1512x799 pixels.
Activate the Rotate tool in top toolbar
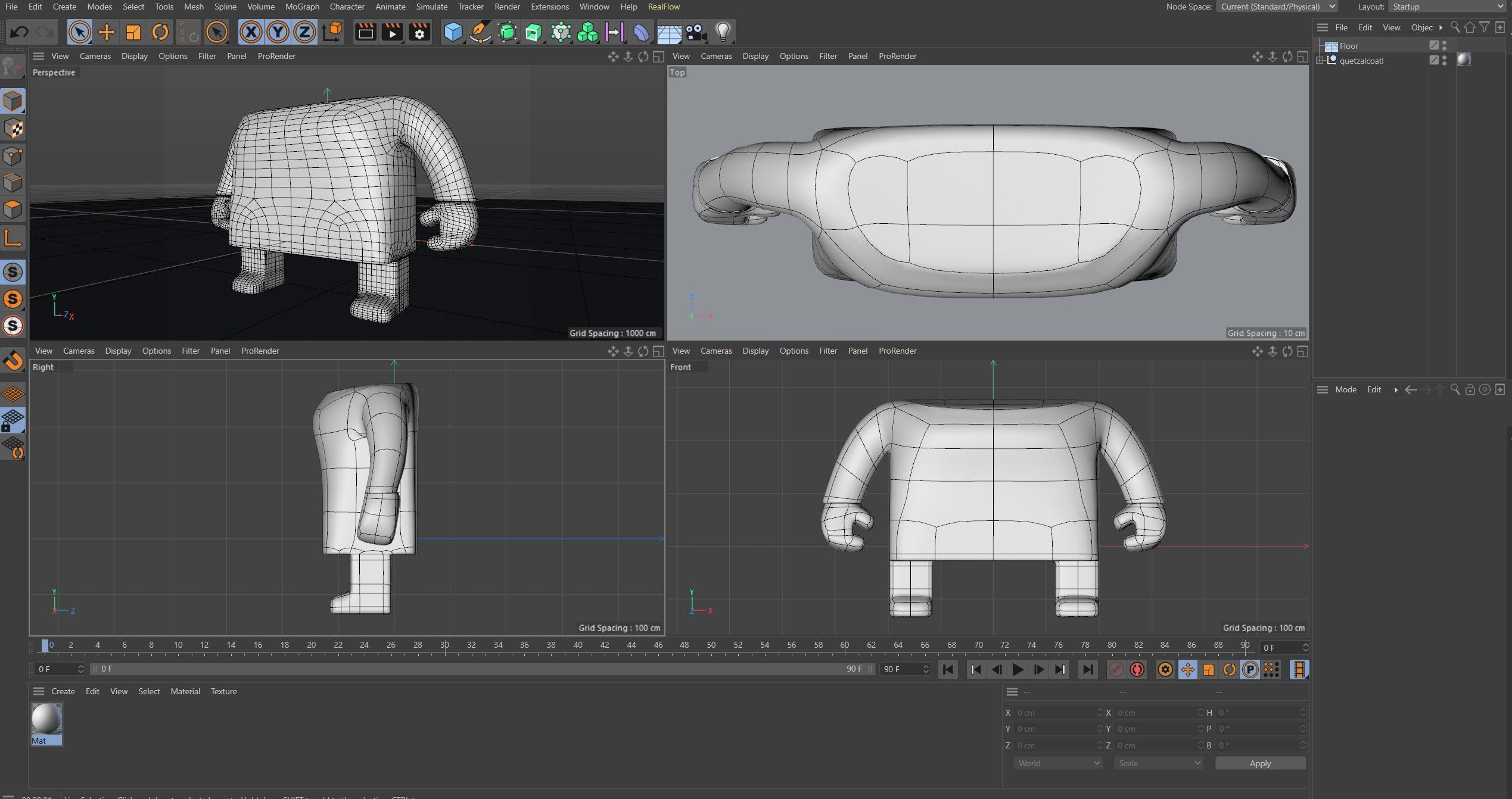tap(160, 32)
